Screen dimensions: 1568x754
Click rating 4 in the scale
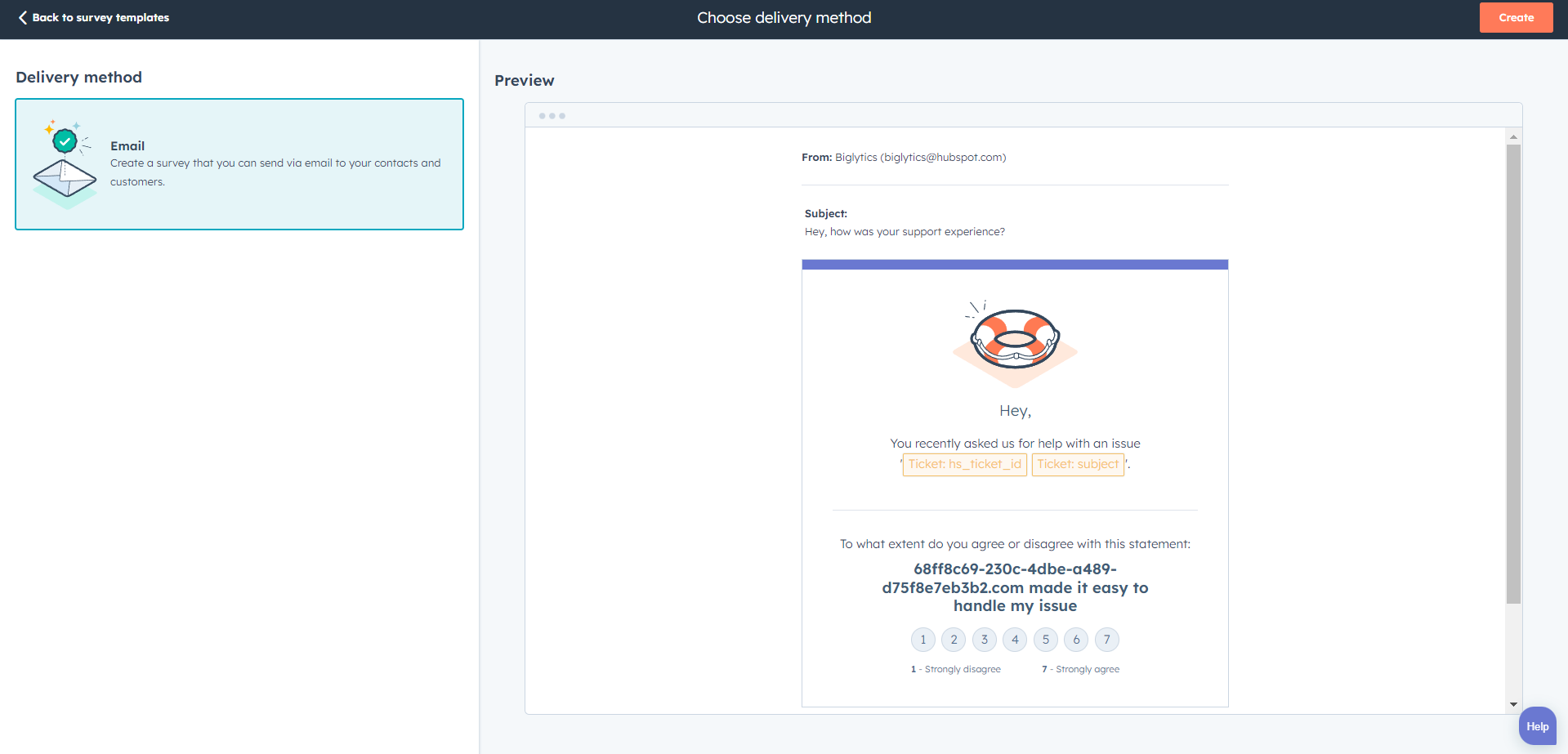1014,640
